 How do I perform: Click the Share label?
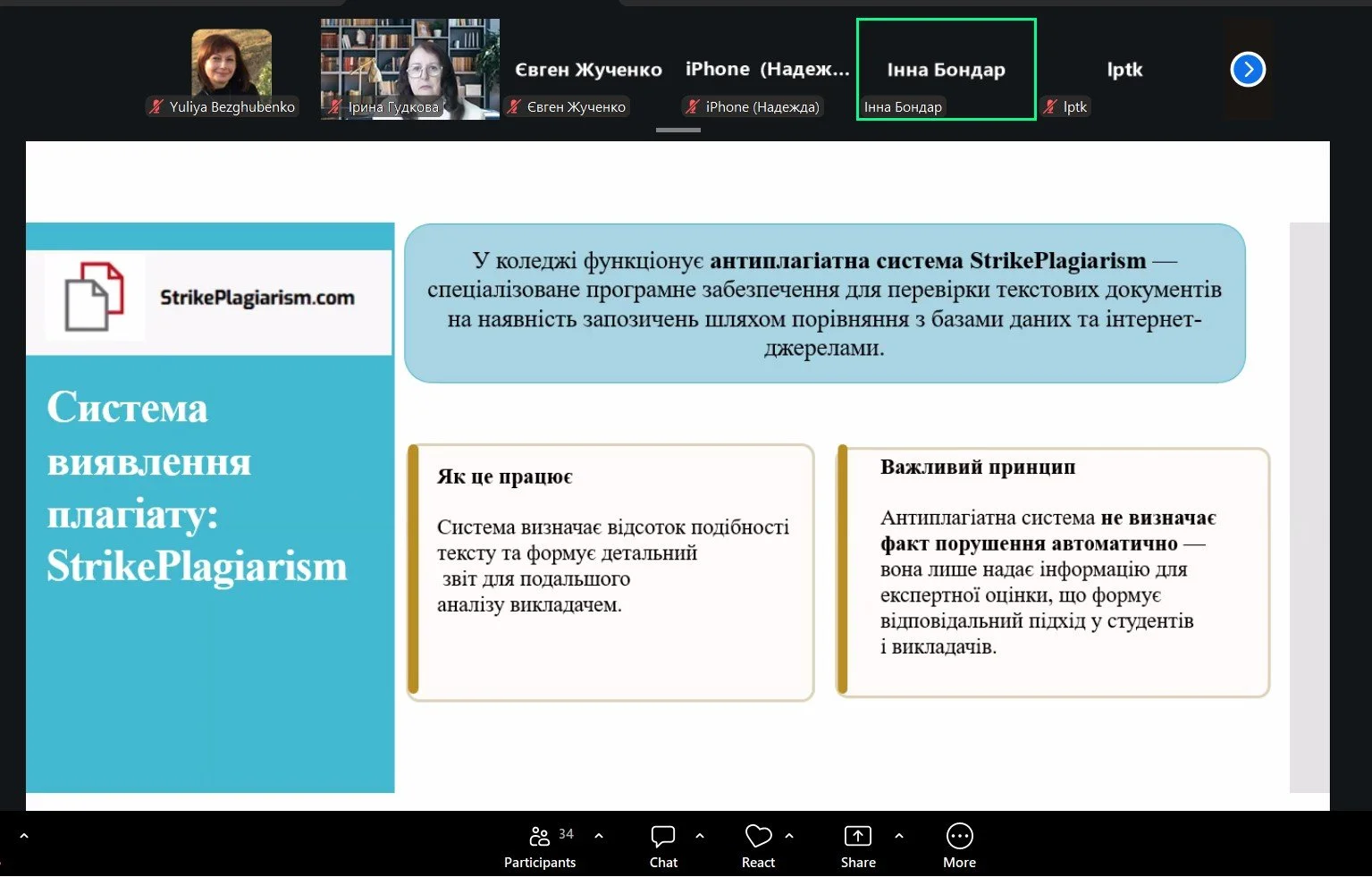coord(858,862)
